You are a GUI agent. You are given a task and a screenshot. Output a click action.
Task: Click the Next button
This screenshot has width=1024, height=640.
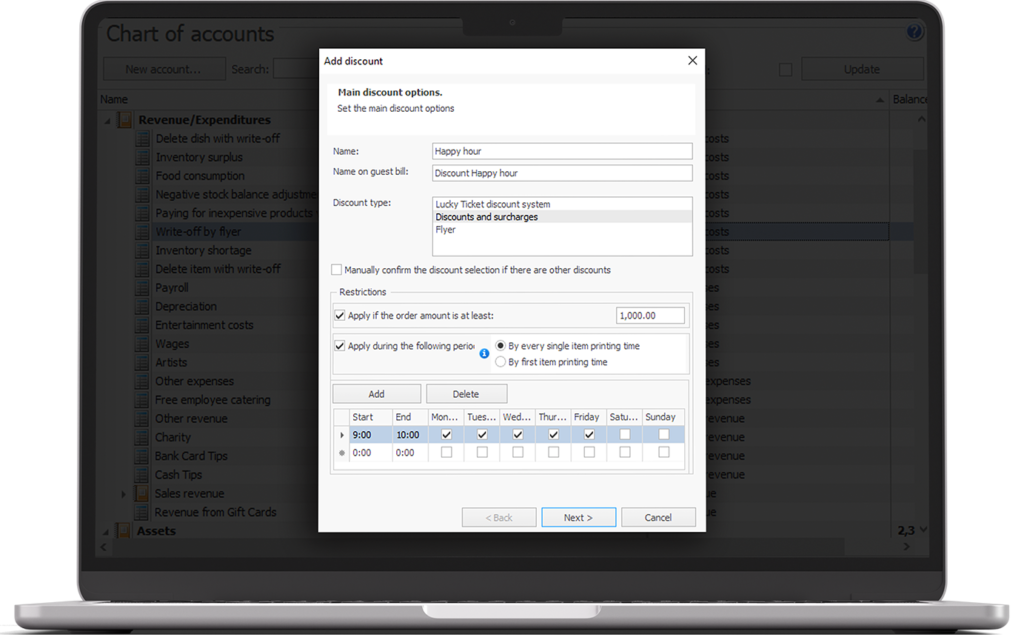pyautogui.click(x=578, y=517)
